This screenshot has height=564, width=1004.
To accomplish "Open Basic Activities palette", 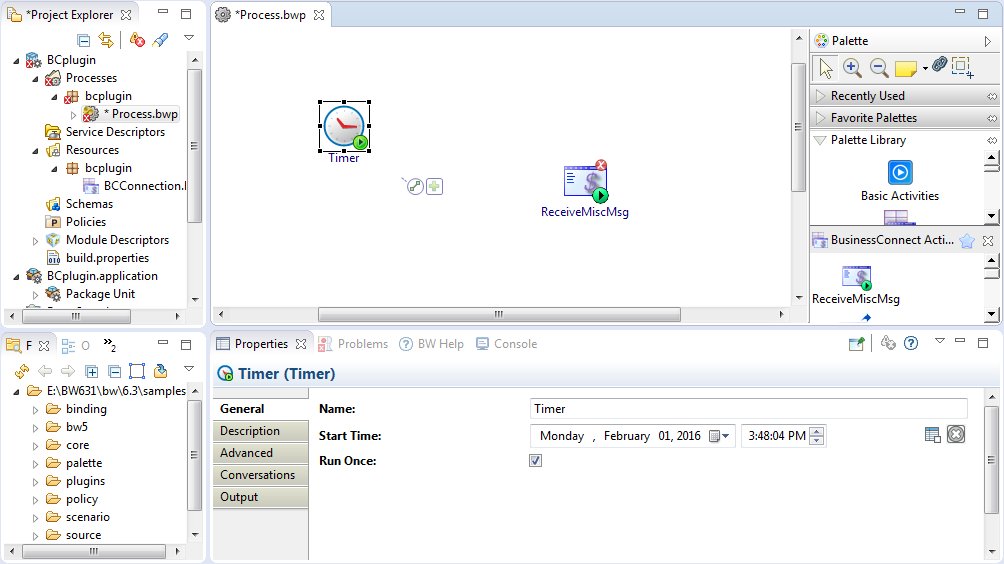I will [900, 181].
